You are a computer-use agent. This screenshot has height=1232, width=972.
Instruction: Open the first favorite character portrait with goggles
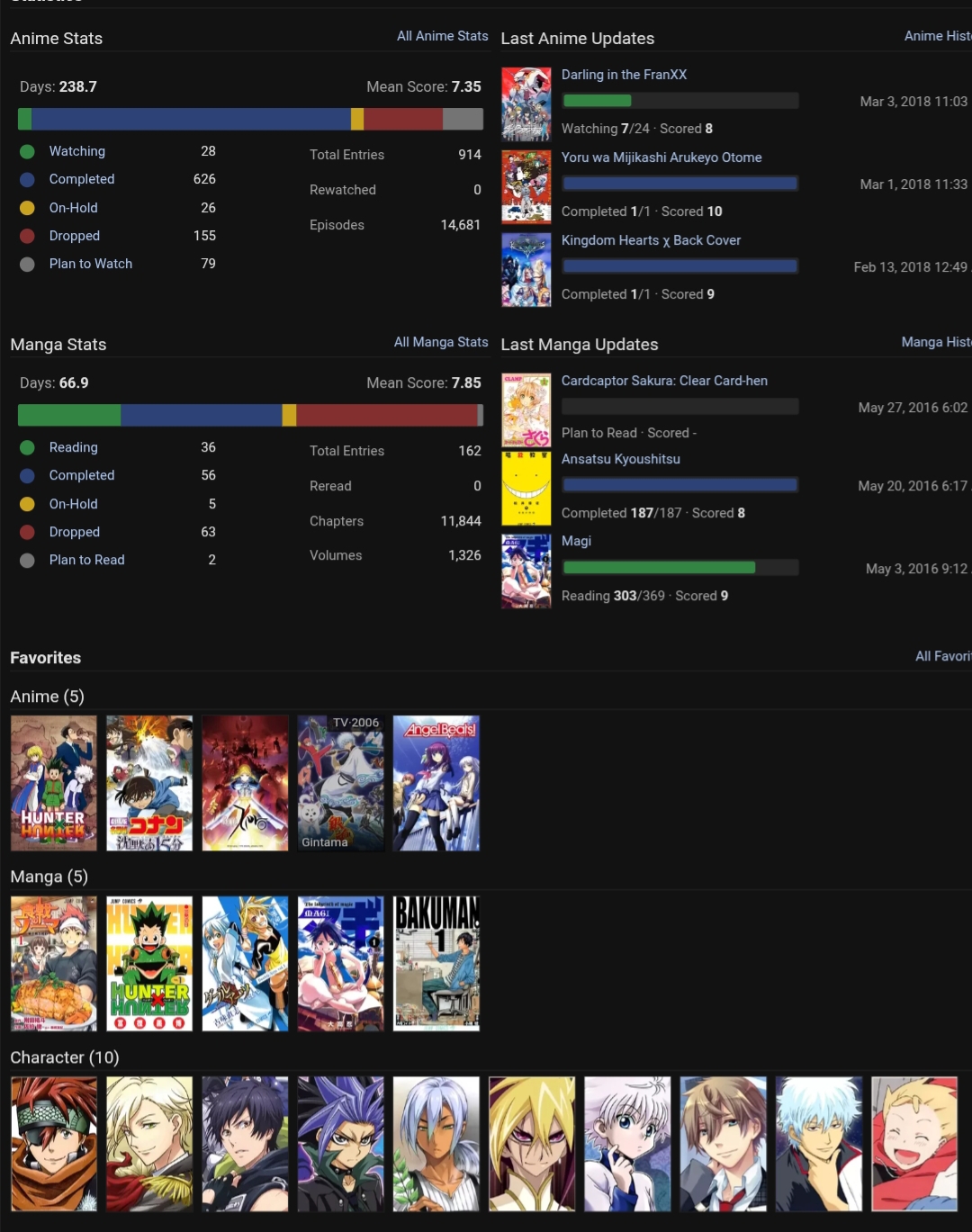tap(54, 1144)
